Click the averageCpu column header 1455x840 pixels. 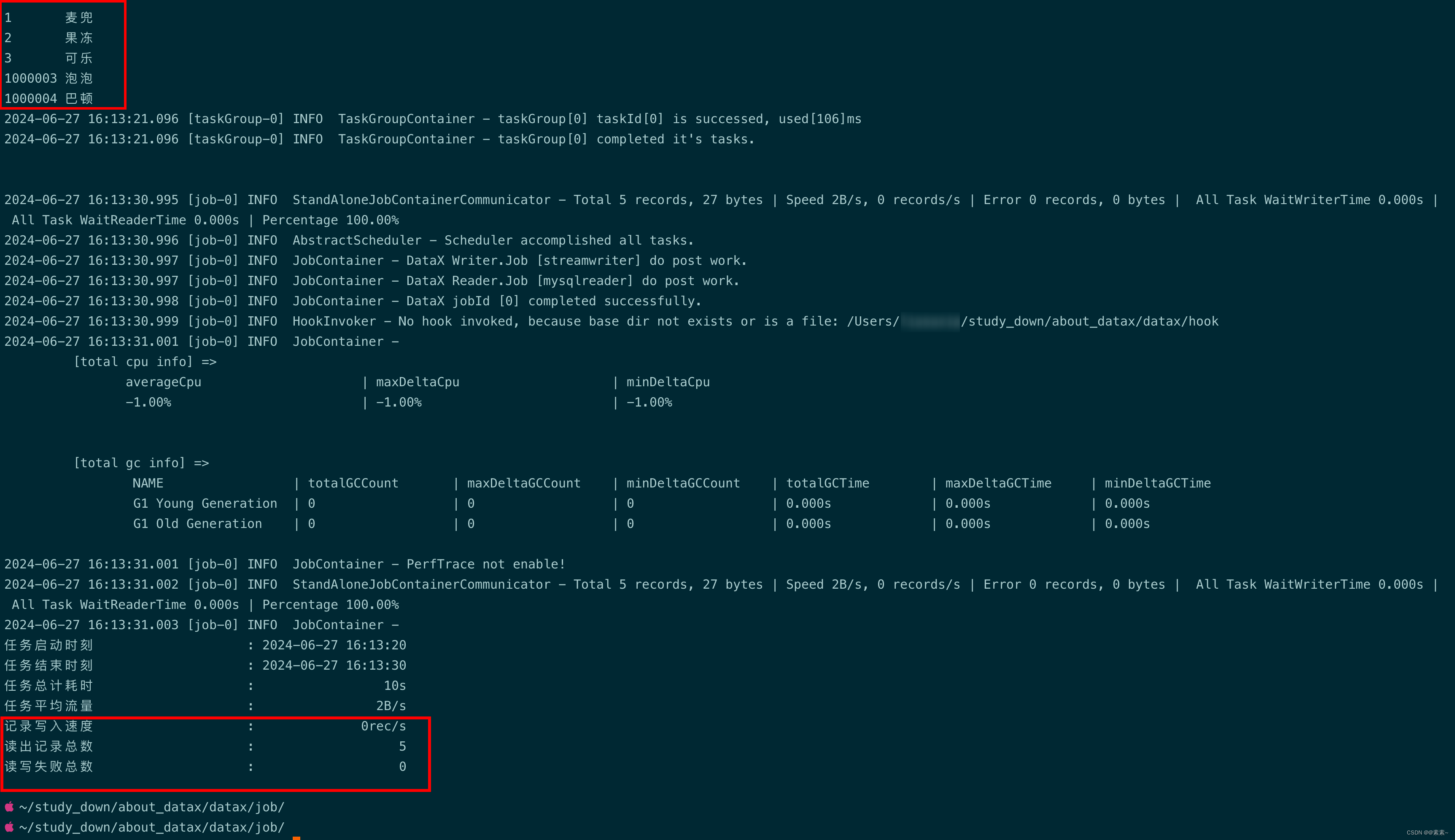tap(163, 382)
